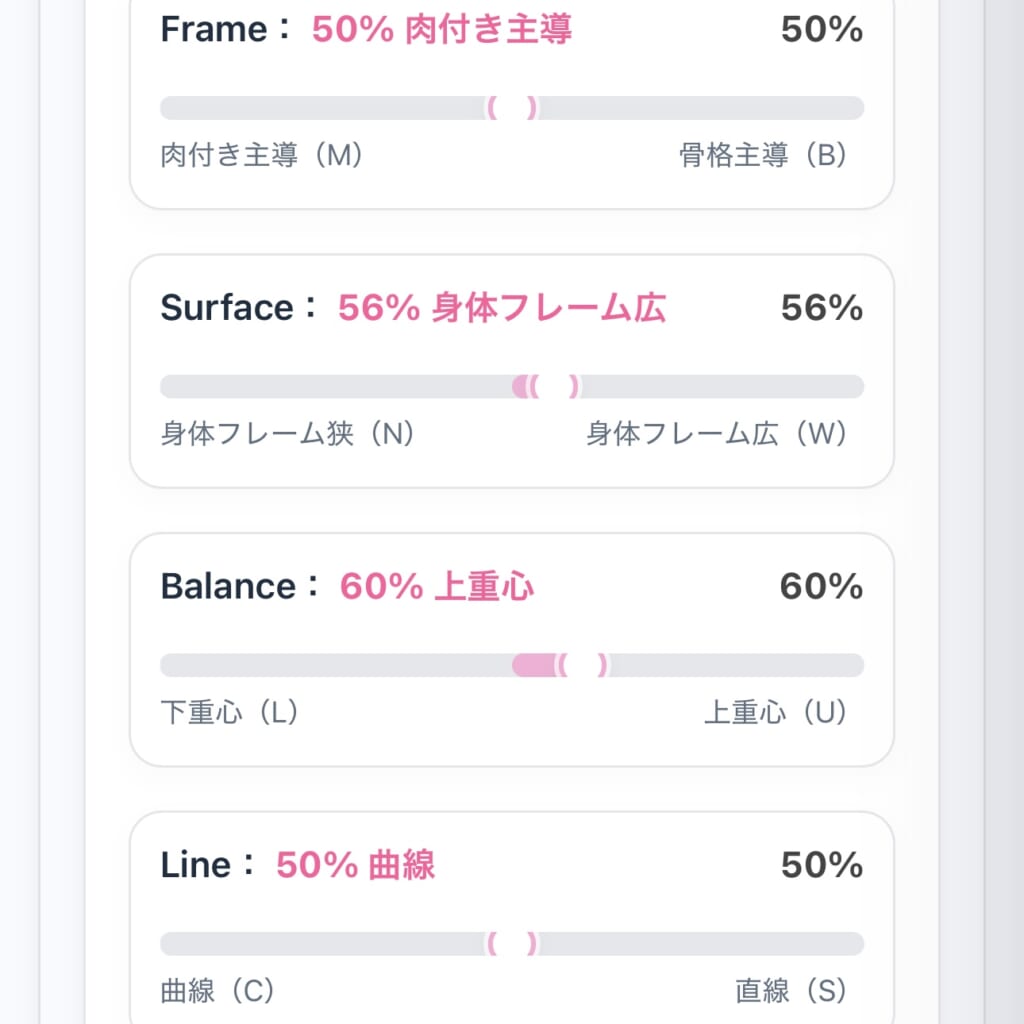This screenshot has height=1024, width=1024.
Task: Click the pink 56% 身体フレーム広 result text
Action: point(502,308)
